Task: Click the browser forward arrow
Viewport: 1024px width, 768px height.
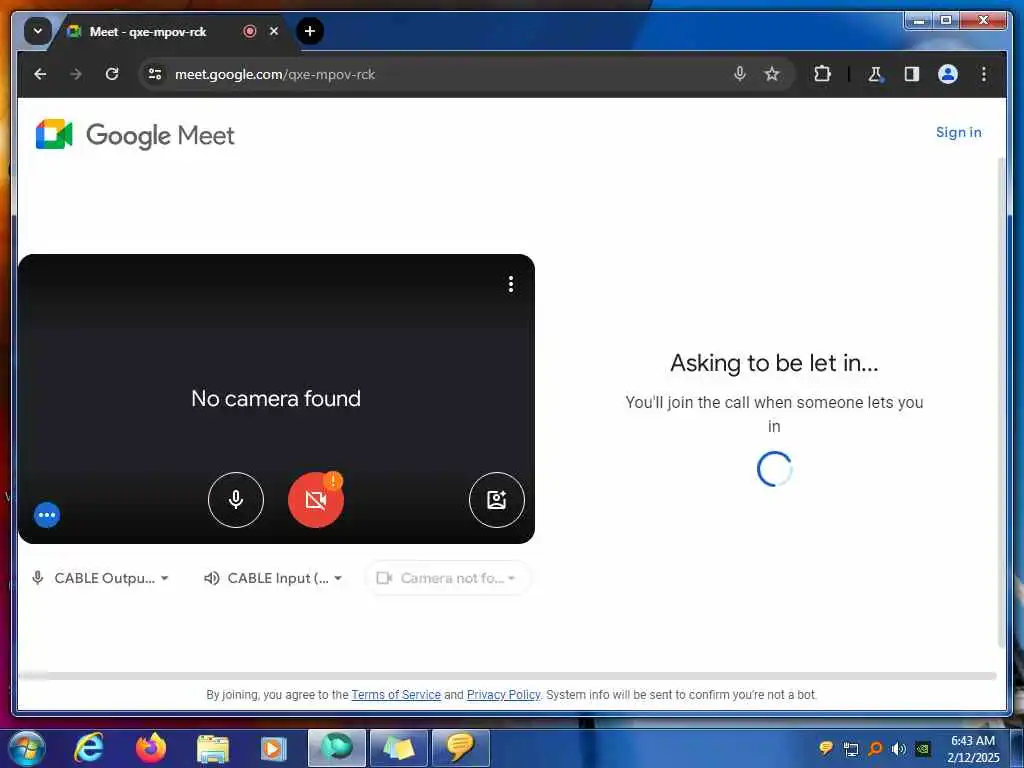Action: (76, 74)
